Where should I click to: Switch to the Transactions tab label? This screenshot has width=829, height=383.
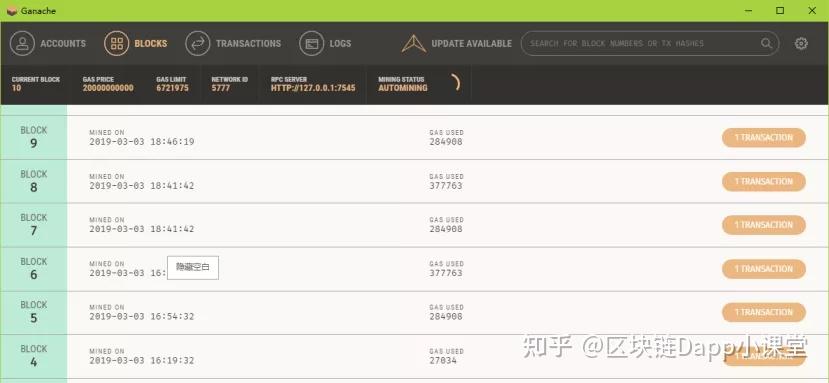tap(248, 43)
